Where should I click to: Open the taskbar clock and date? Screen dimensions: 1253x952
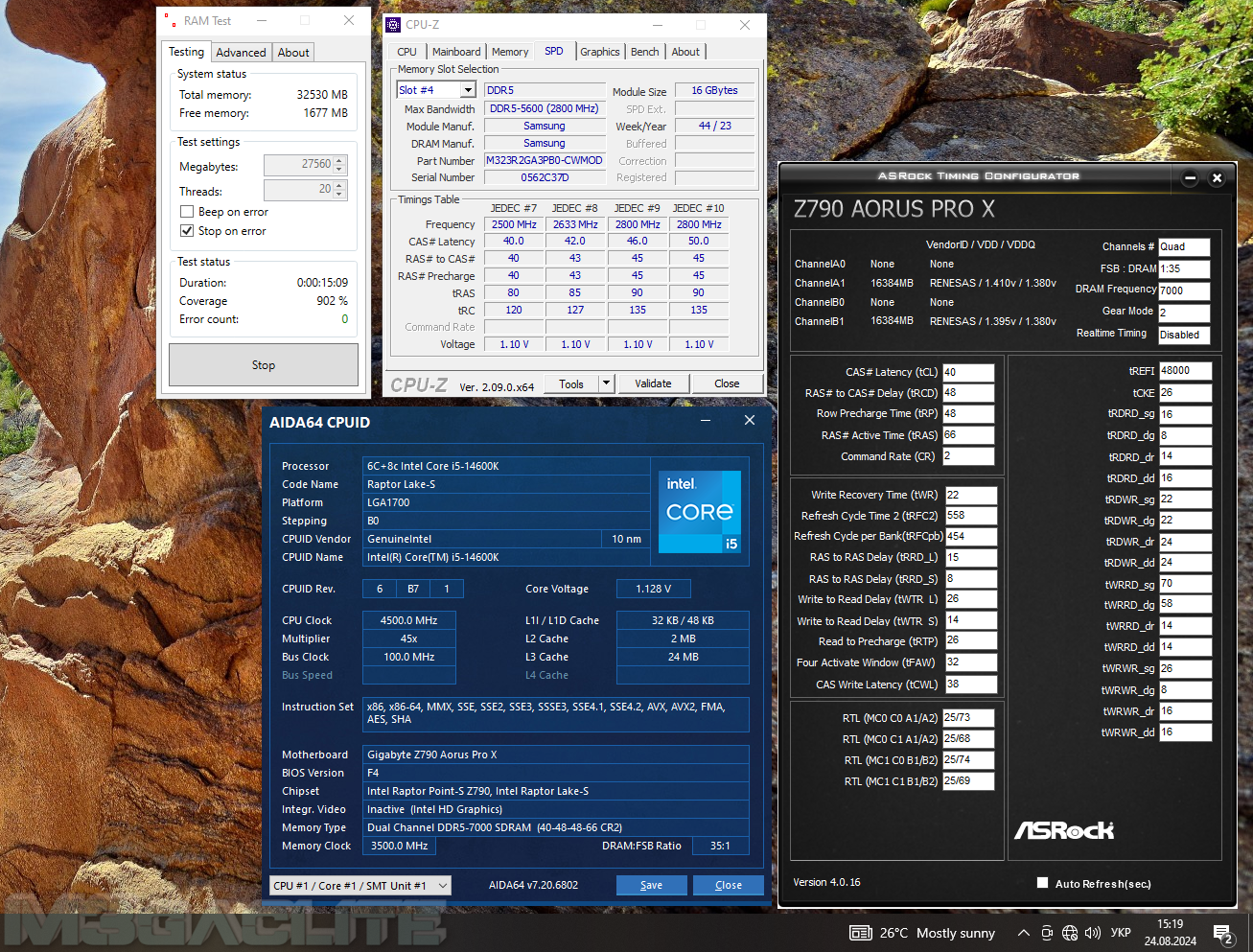coord(1170,933)
